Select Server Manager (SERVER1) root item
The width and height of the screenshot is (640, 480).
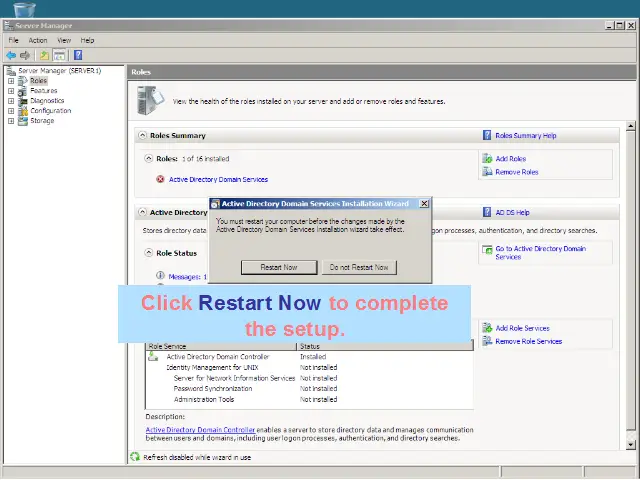pos(60,71)
